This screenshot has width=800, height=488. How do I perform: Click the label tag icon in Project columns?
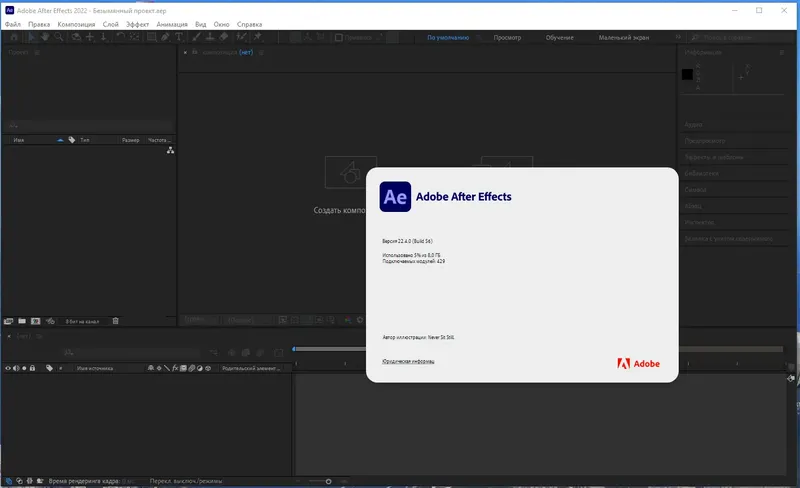[x=71, y=140]
